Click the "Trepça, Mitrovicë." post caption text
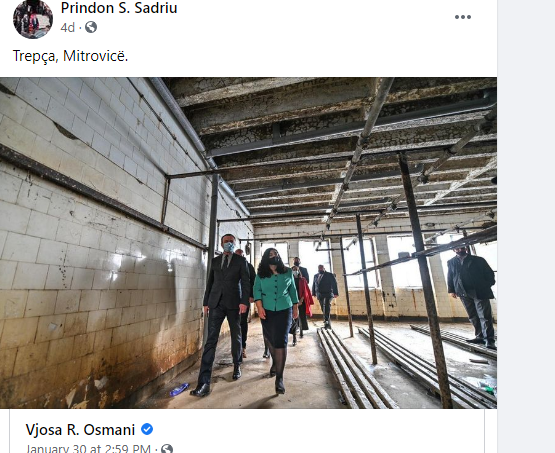 [x=70, y=56]
